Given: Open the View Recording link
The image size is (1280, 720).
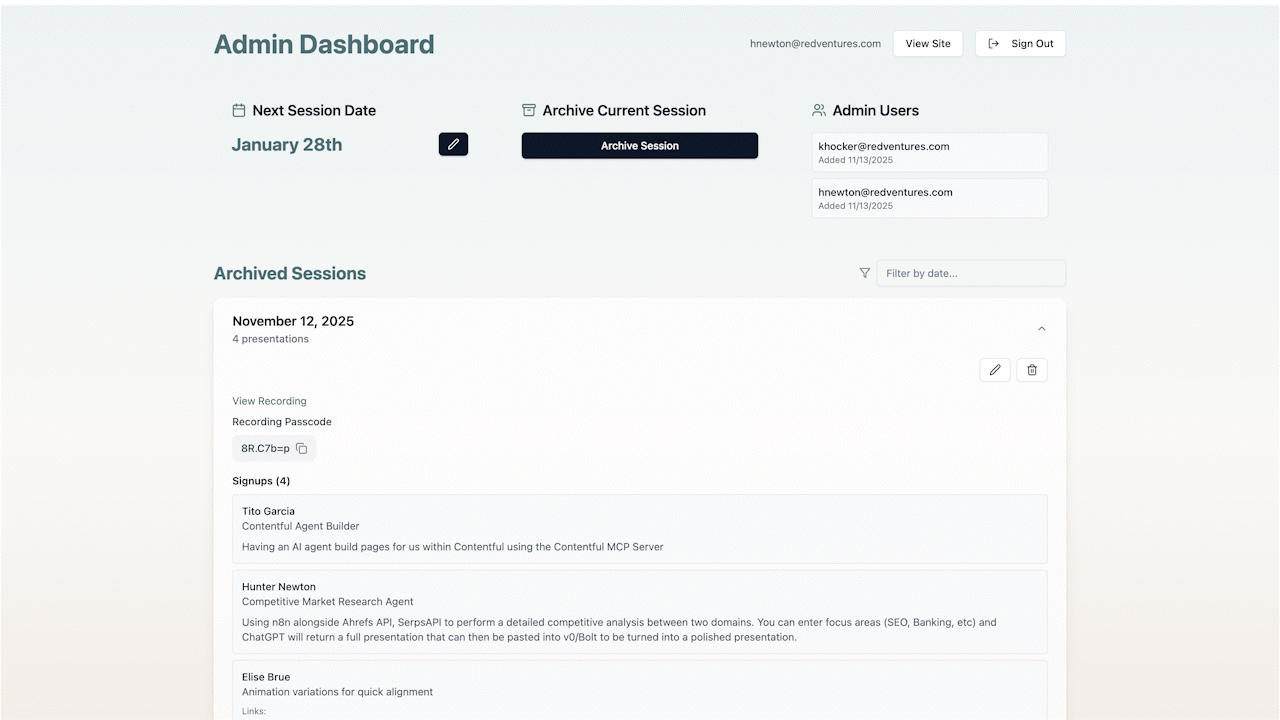Looking at the screenshot, I should click(x=269, y=401).
